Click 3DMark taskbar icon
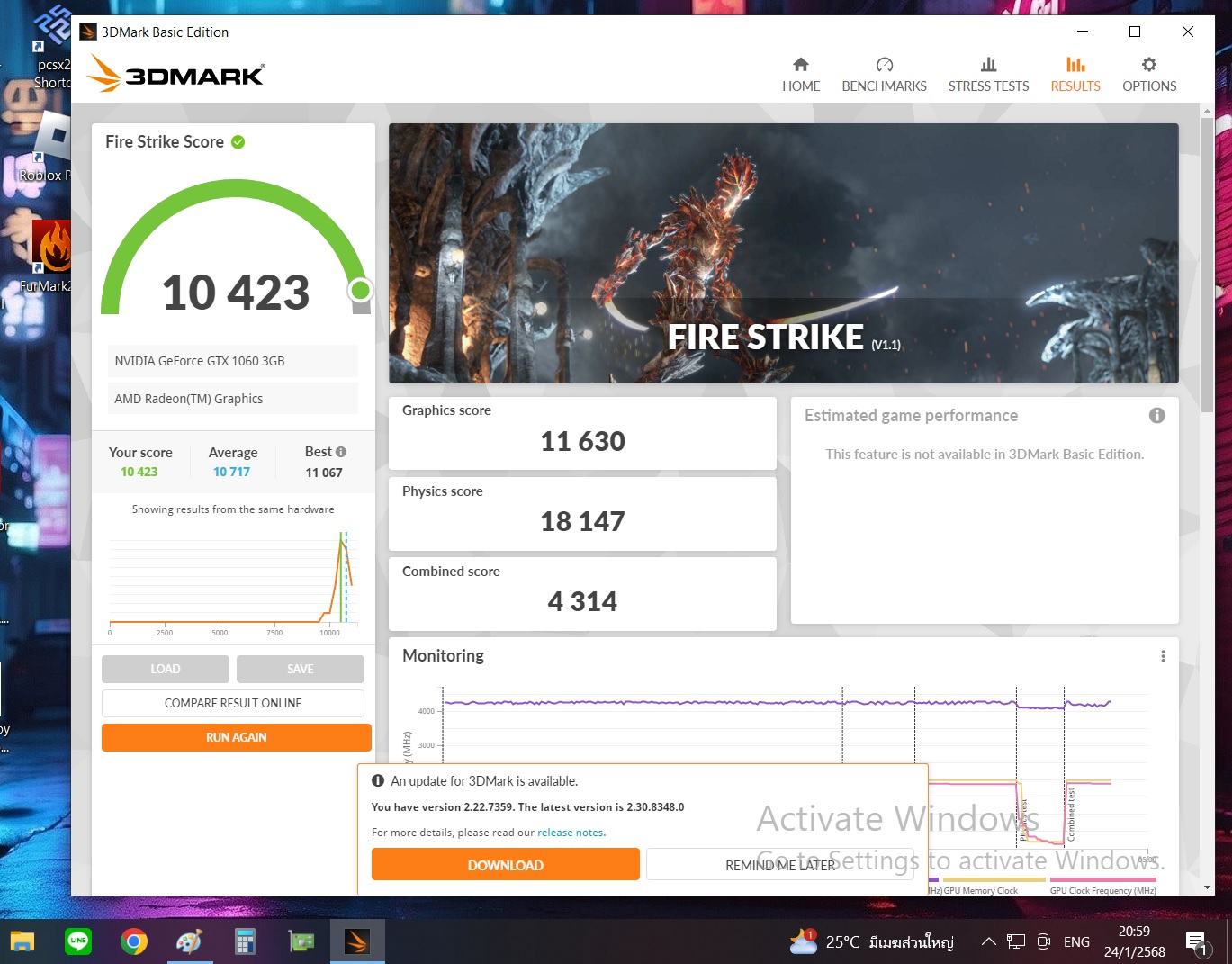1232x964 pixels. (x=357, y=941)
